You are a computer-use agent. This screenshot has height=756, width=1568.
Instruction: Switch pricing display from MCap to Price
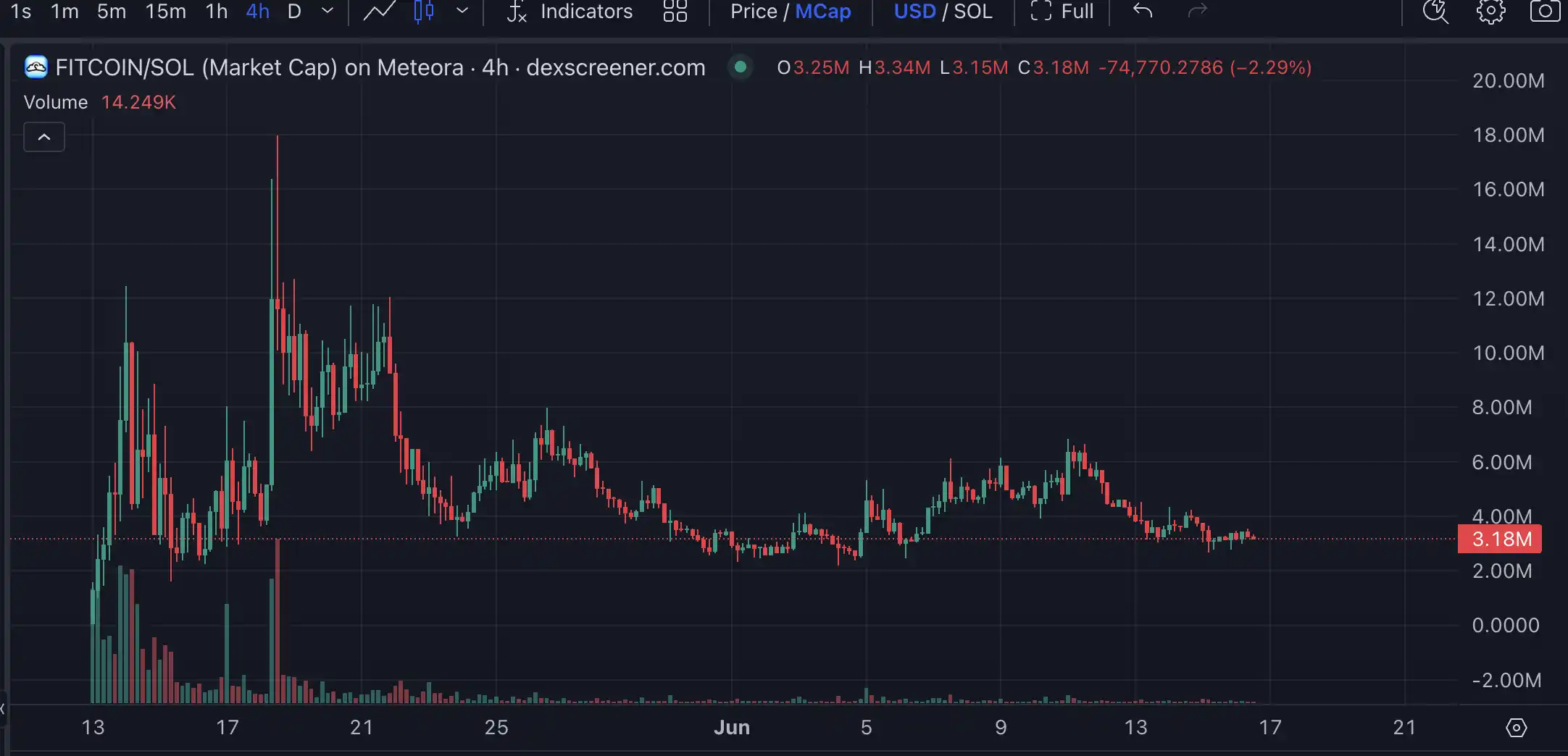pyautogui.click(x=756, y=12)
